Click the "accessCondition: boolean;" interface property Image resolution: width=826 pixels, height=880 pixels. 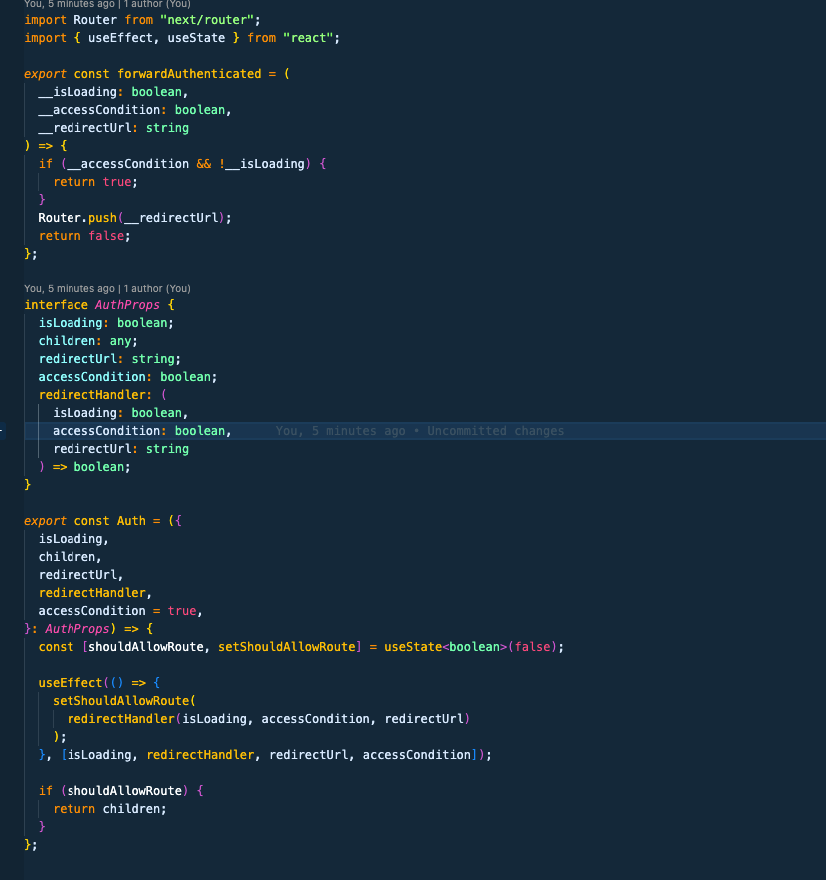pos(127,377)
